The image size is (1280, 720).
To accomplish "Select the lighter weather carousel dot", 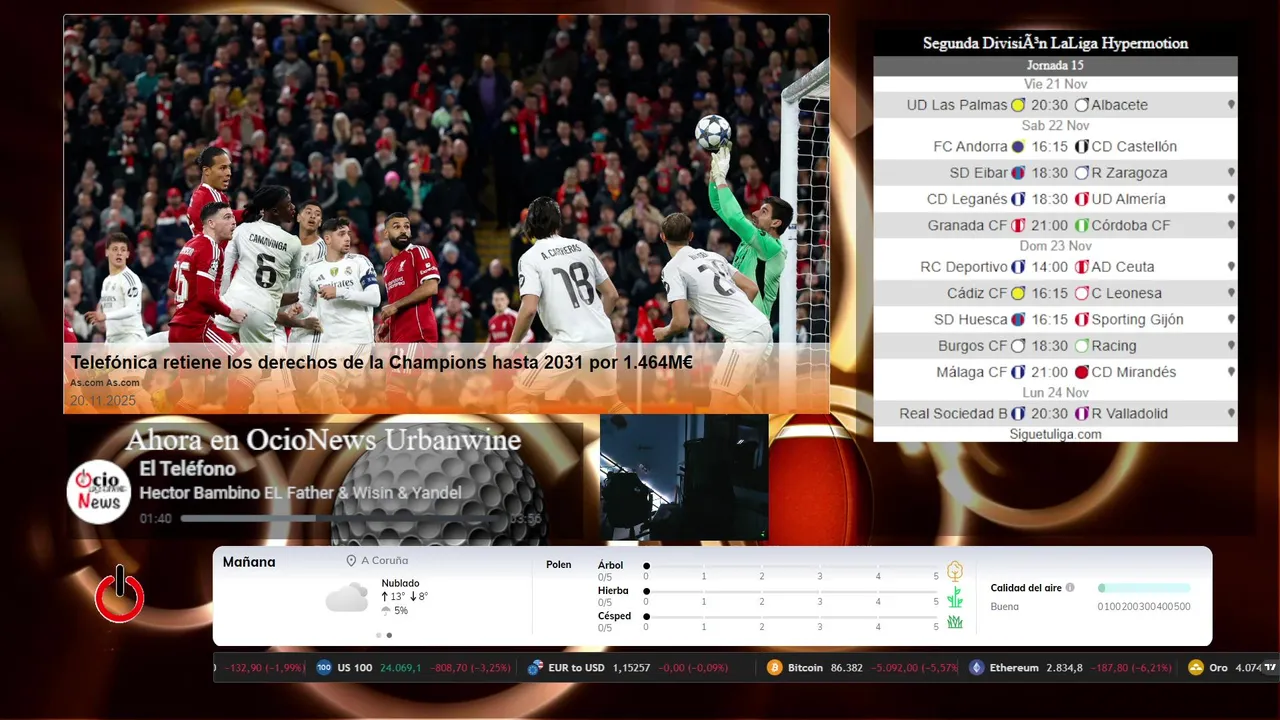I will (378, 635).
